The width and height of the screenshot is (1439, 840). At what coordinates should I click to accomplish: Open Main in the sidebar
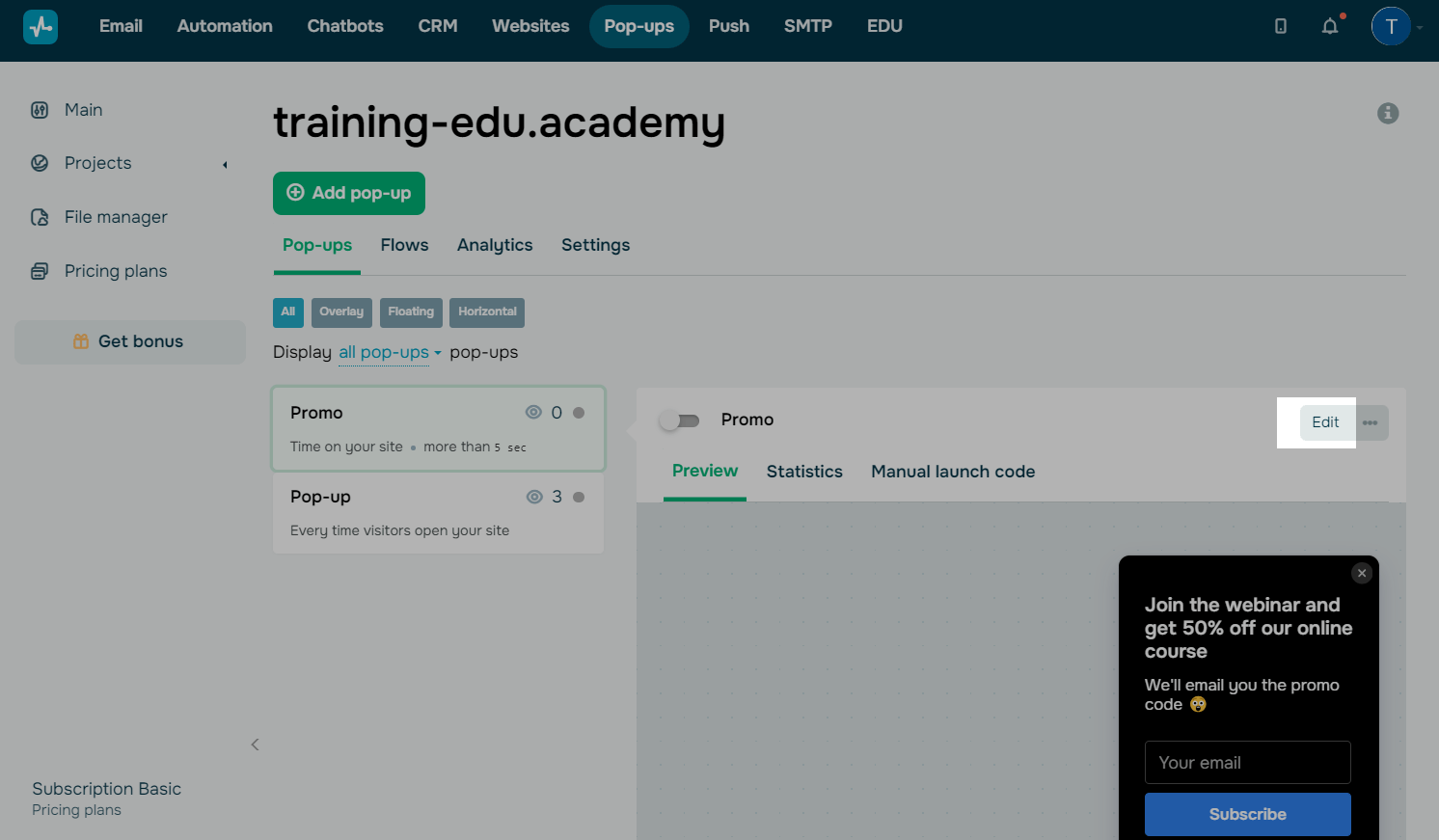pos(84,110)
